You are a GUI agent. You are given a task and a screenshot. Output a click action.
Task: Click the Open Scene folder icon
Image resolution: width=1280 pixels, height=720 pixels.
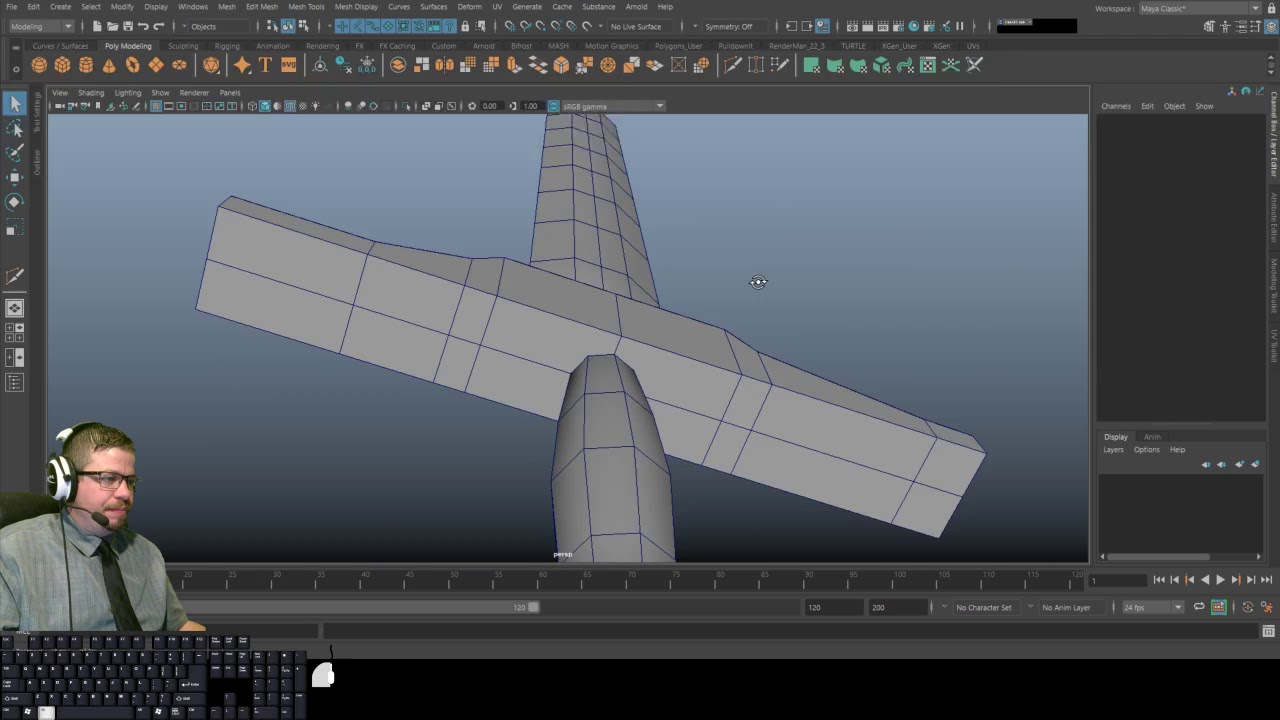pyautogui.click(x=112, y=26)
